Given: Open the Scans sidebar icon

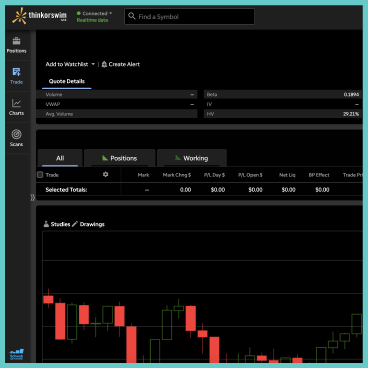Looking at the screenshot, I should pos(16,138).
